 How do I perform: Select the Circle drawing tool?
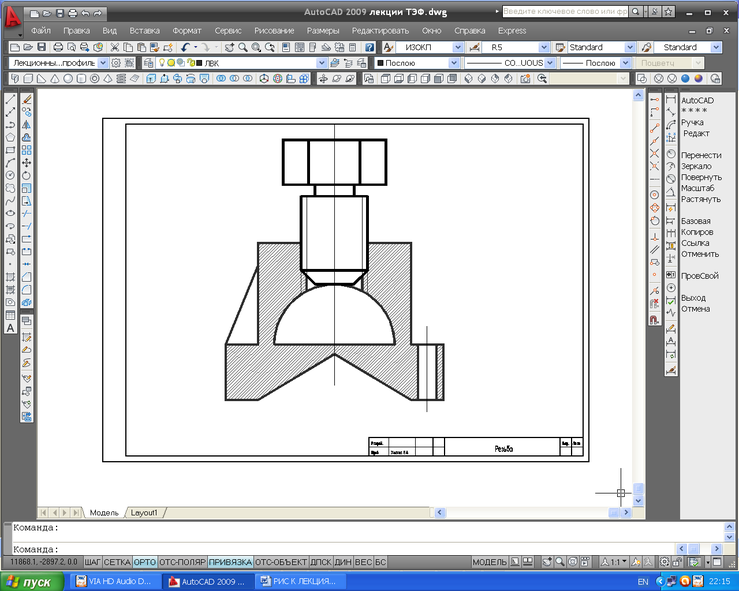[10, 175]
